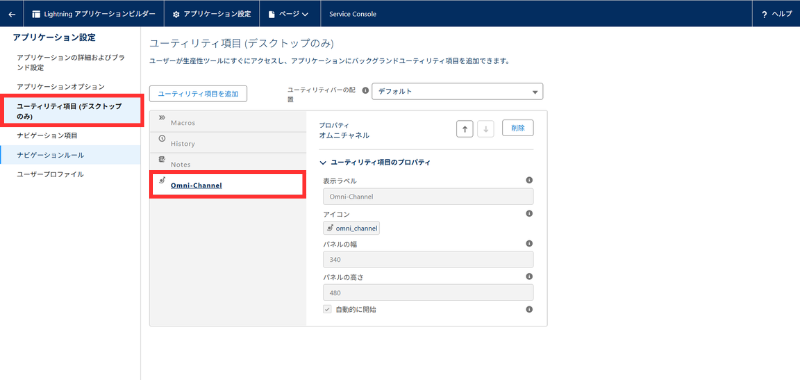Screen dimensions: 800x380
Task: Select the Macros utility item
Action: 228,122
